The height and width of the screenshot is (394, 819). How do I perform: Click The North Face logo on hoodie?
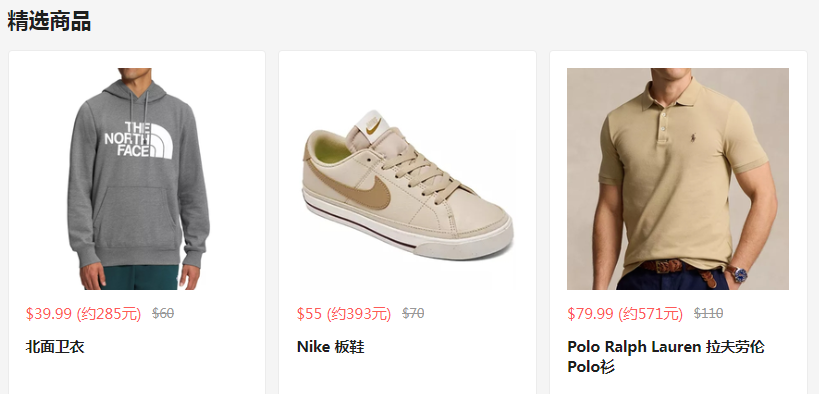(138, 140)
